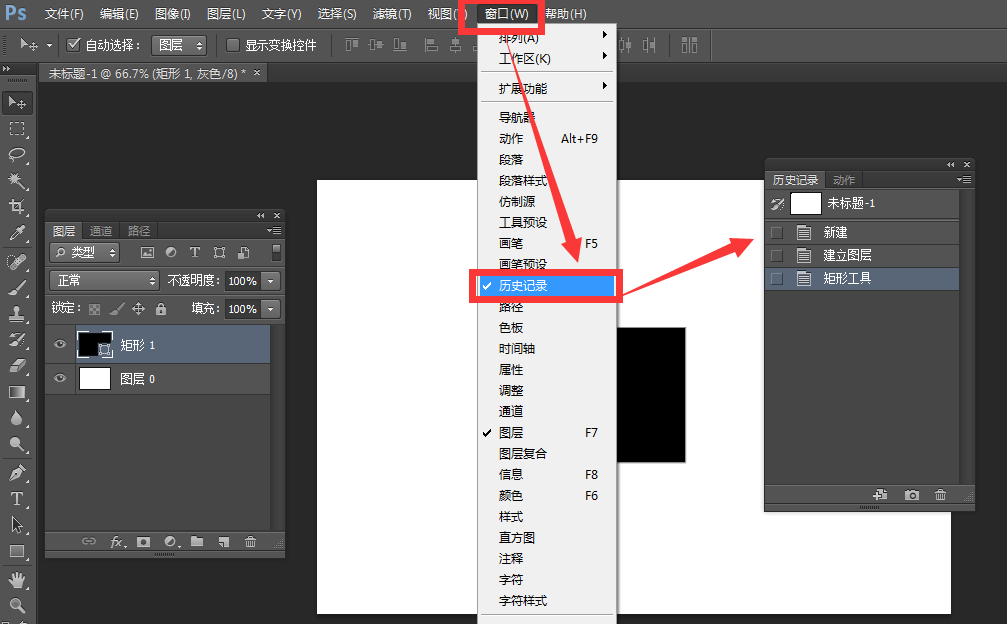Select the Horizontal Type tool
Image resolution: width=1007 pixels, height=624 pixels.
17,499
